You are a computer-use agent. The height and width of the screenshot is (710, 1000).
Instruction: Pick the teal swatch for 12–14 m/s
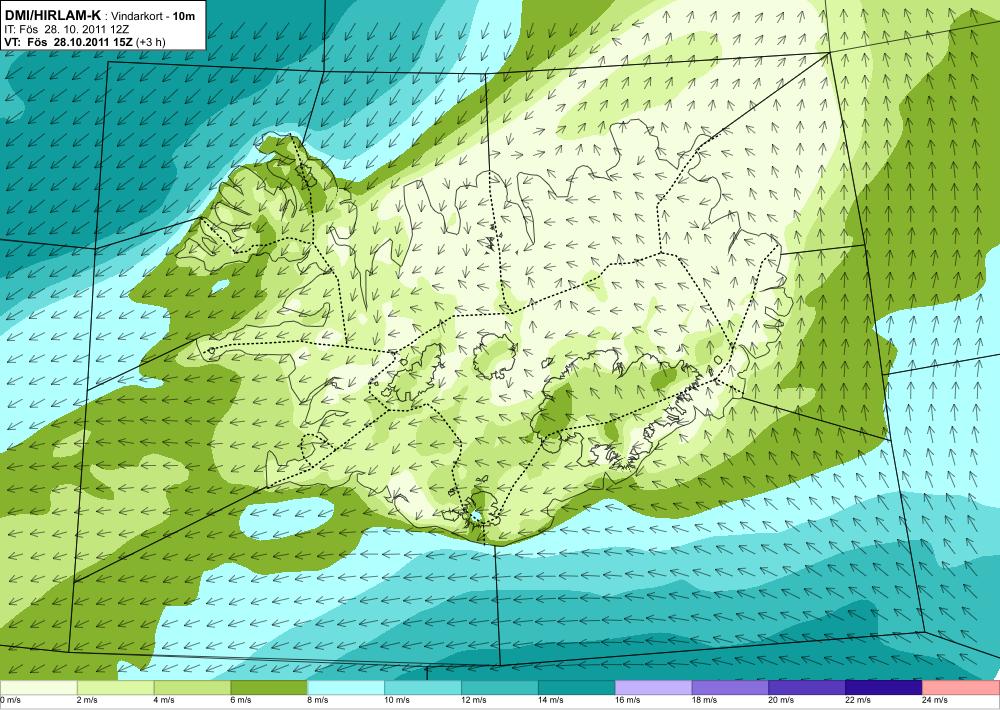[499, 688]
